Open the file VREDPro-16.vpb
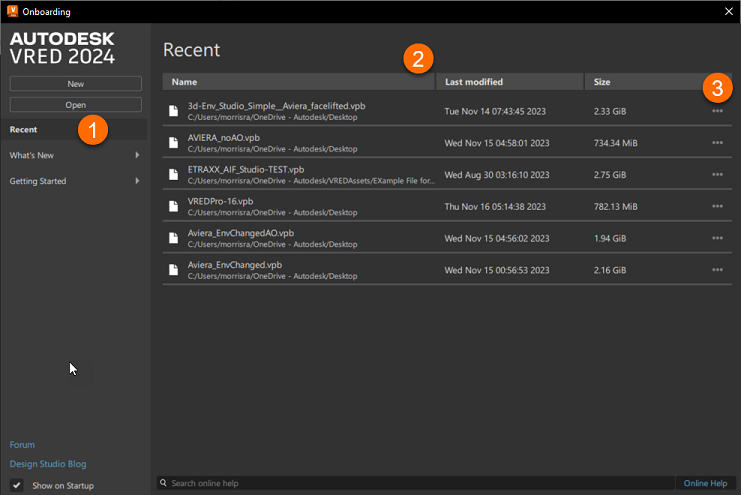This screenshot has height=495, width=741. coord(220,201)
